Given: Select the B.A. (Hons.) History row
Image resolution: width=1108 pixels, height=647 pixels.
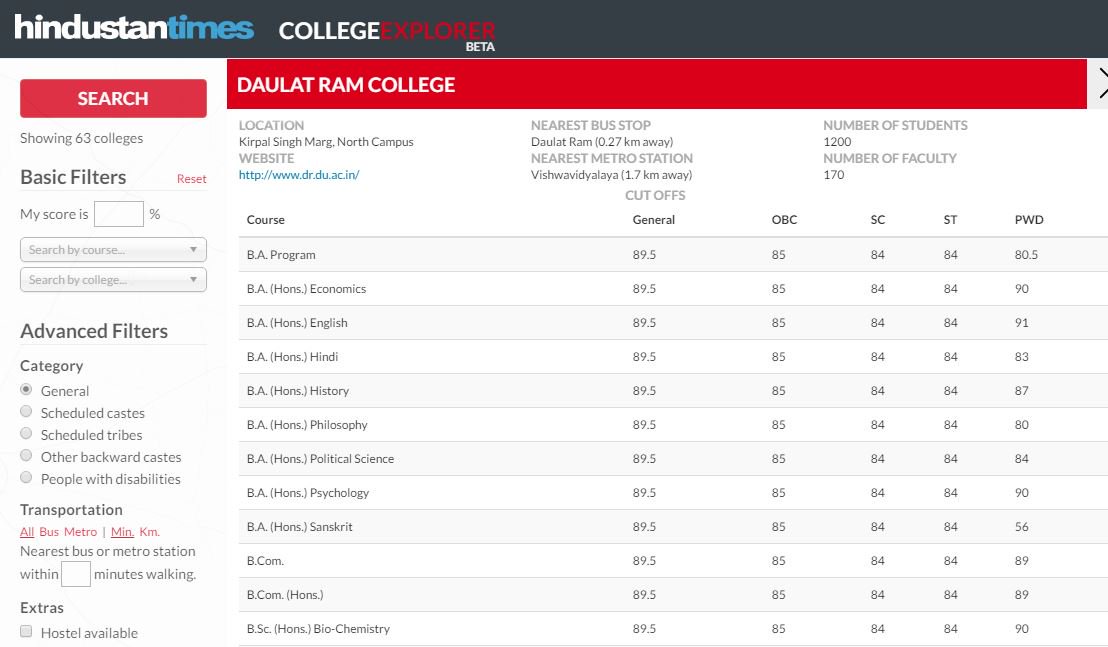Looking at the screenshot, I should (x=673, y=391).
